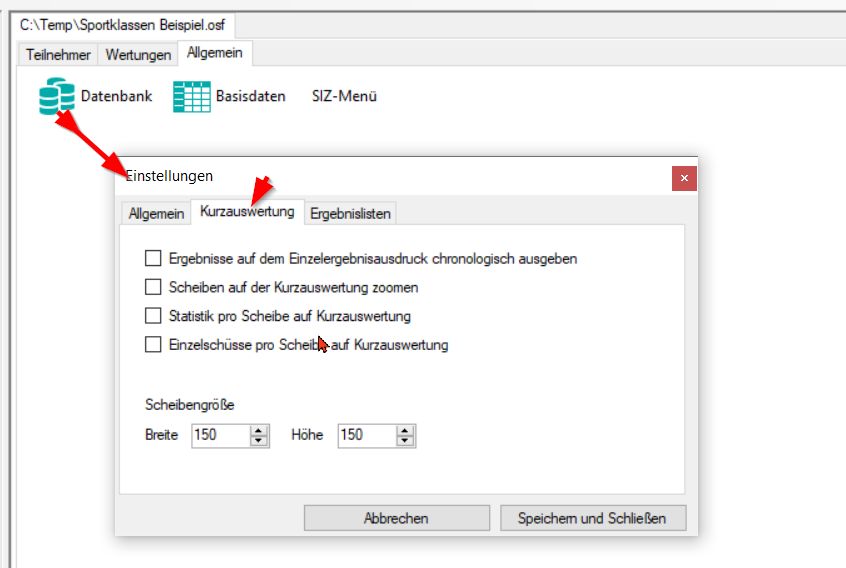This screenshot has width=846, height=568.
Task: Select the Kurzauswertung tab
Action: tap(246, 211)
